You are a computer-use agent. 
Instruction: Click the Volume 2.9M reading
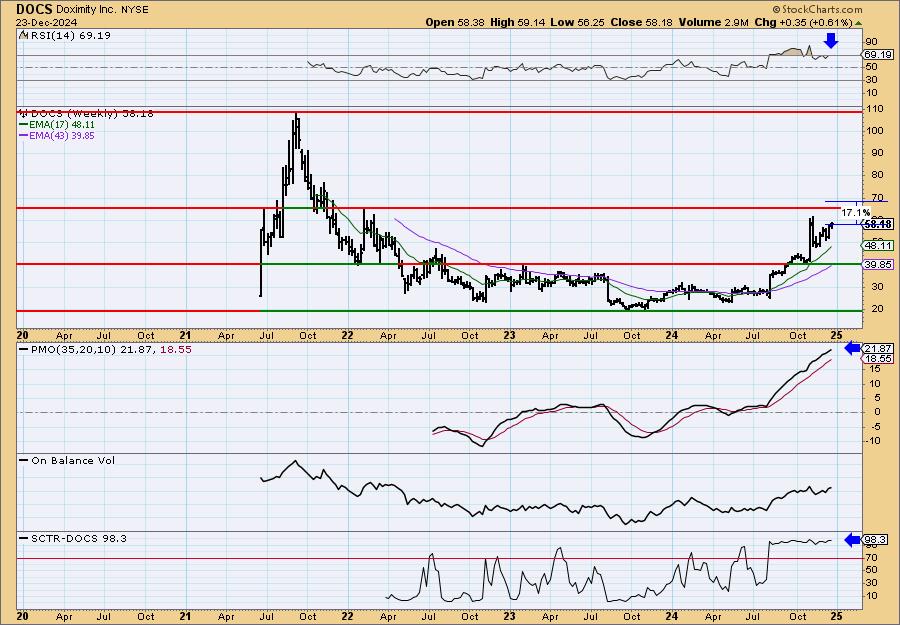click(x=713, y=22)
